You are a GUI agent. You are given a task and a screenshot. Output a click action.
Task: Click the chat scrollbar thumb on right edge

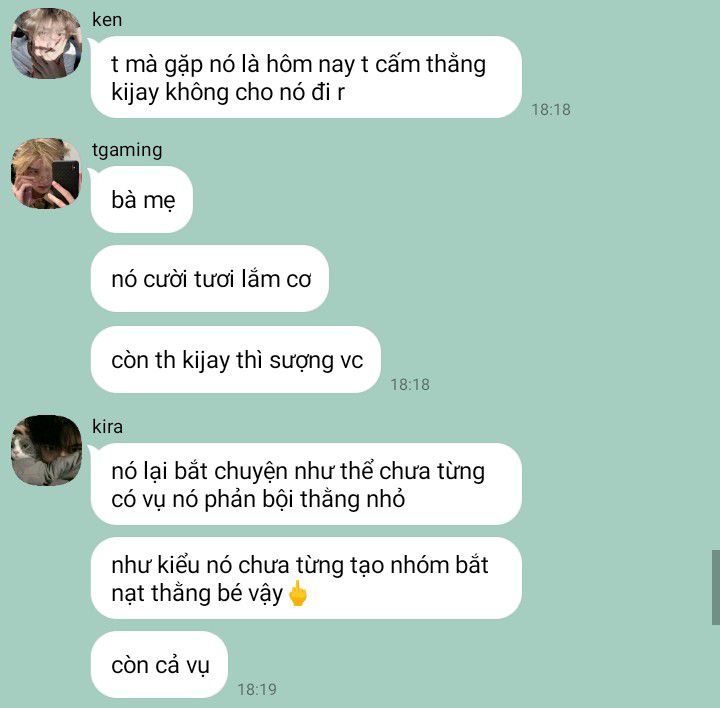[716, 587]
